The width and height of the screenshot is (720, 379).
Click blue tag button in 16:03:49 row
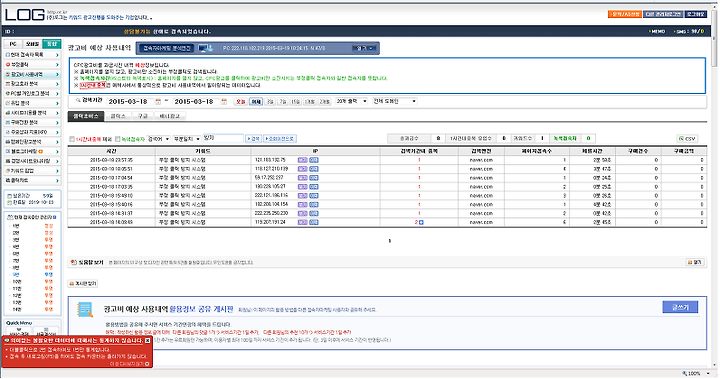pyautogui.click(x=314, y=222)
